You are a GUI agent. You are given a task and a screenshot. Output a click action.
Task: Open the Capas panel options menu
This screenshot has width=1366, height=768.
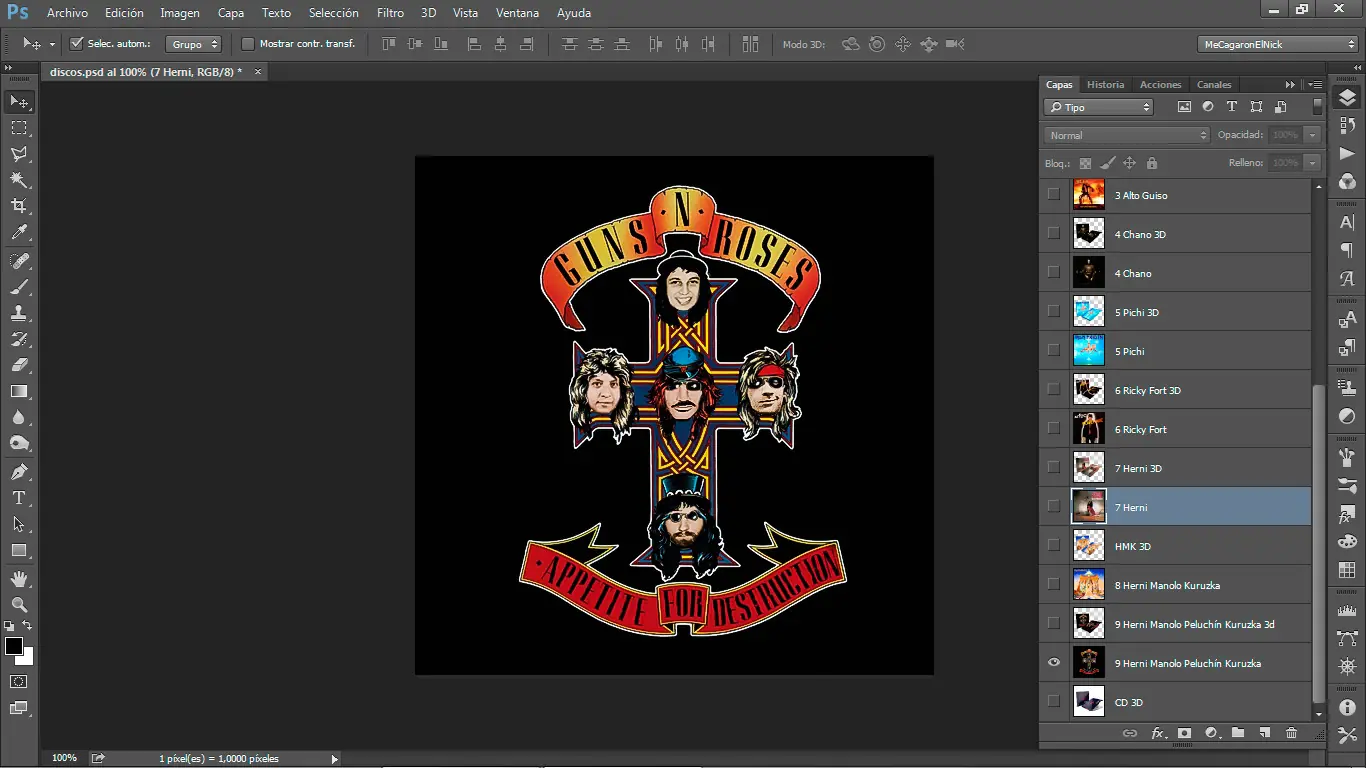coord(1315,85)
